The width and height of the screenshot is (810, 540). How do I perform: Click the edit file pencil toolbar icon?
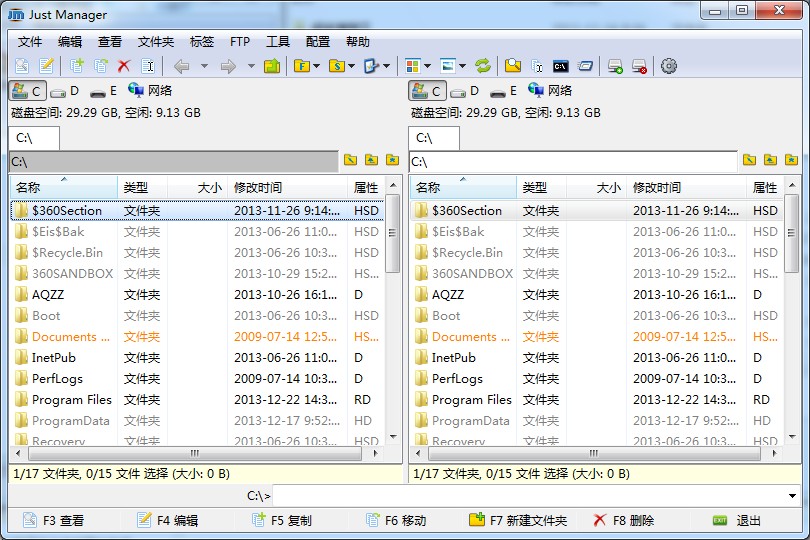point(46,66)
